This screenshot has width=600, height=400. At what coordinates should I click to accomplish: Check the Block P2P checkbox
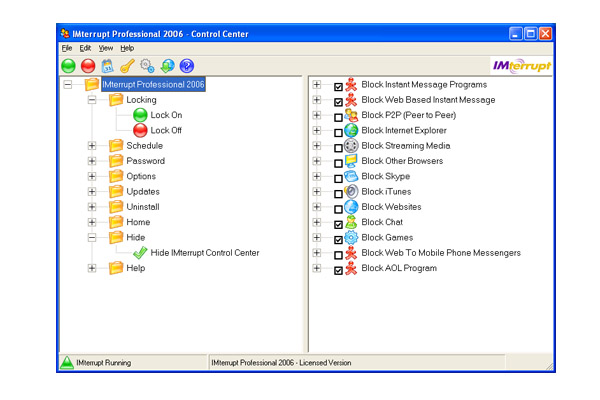(x=338, y=117)
